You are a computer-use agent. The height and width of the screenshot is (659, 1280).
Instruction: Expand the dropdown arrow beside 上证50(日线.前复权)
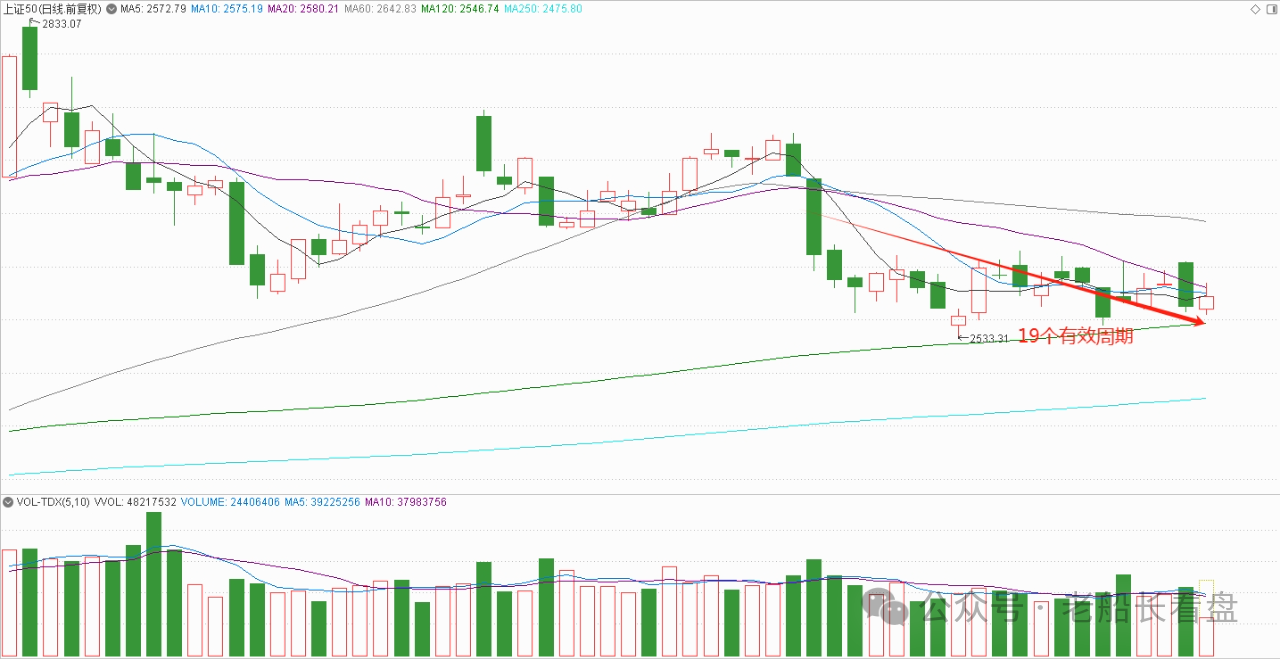pos(111,9)
